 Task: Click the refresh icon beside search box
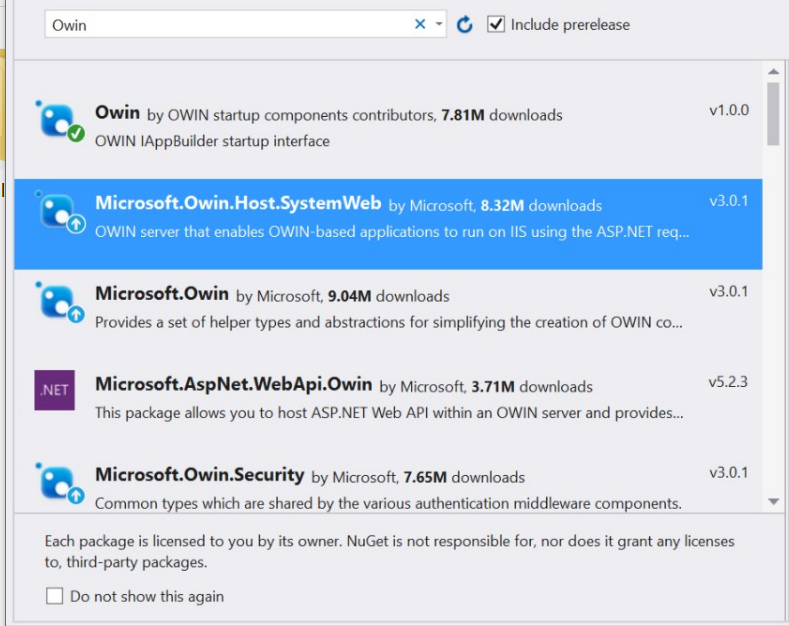pyautogui.click(x=465, y=25)
